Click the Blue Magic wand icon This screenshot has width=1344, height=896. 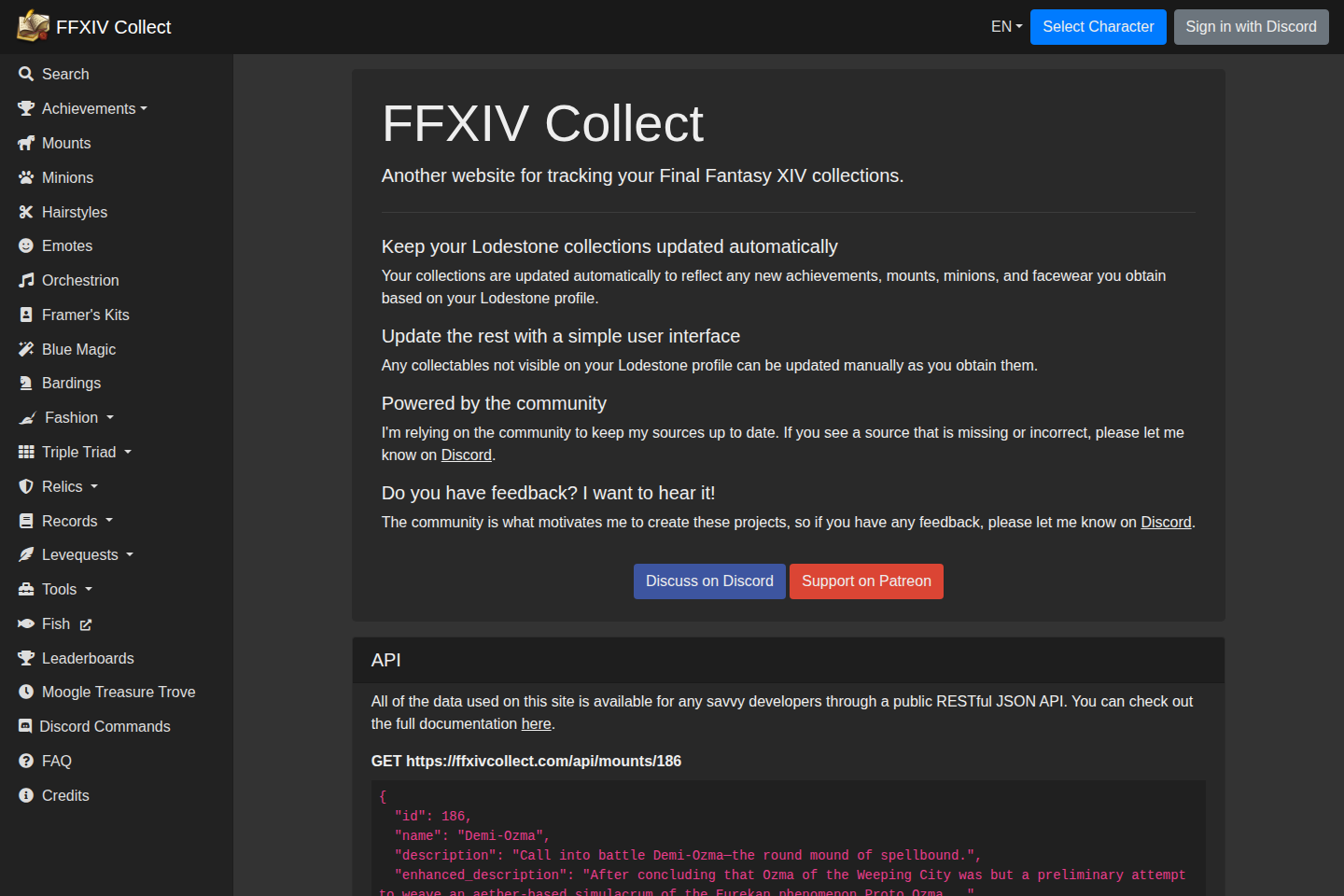[x=26, y=349]
